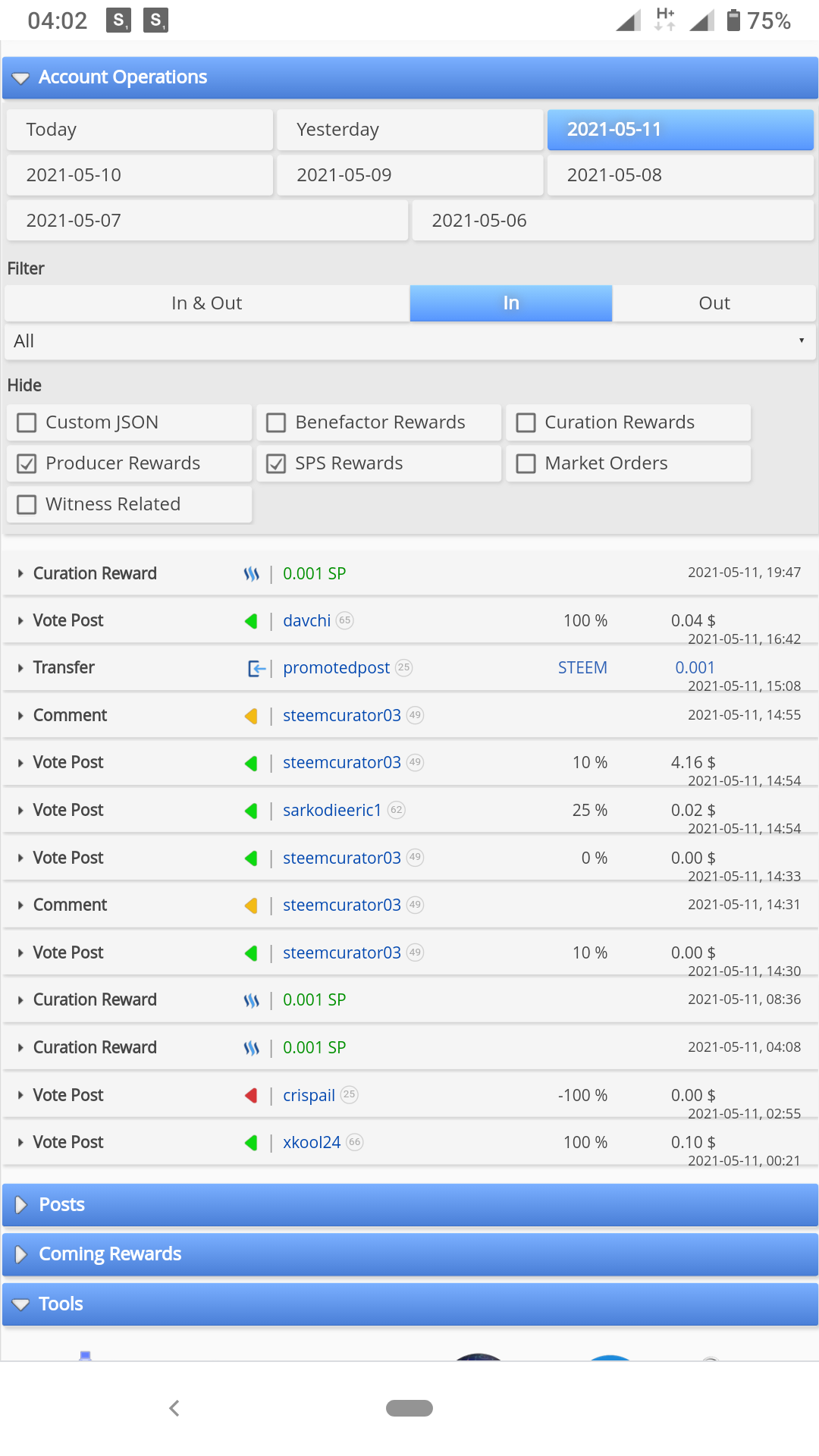
Task: Tap the first S notification icon in status bar
Action: point(118,20)
